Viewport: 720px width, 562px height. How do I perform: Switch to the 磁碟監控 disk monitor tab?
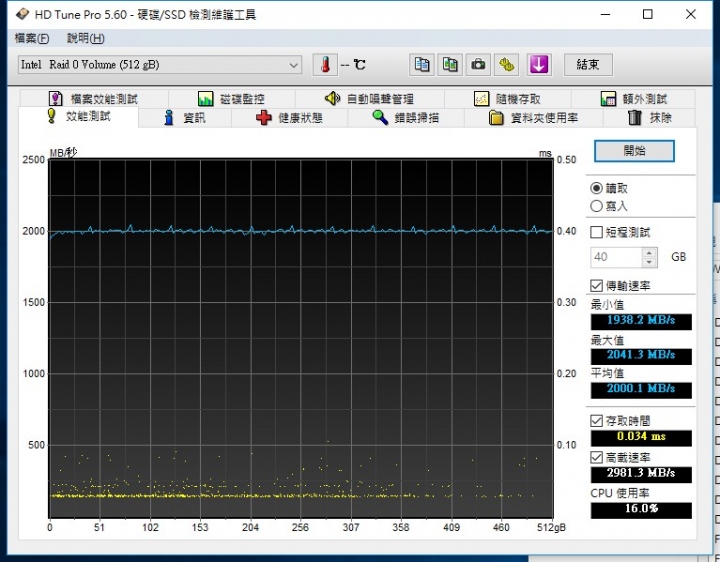pyautogui.click(x=231, y=99)
